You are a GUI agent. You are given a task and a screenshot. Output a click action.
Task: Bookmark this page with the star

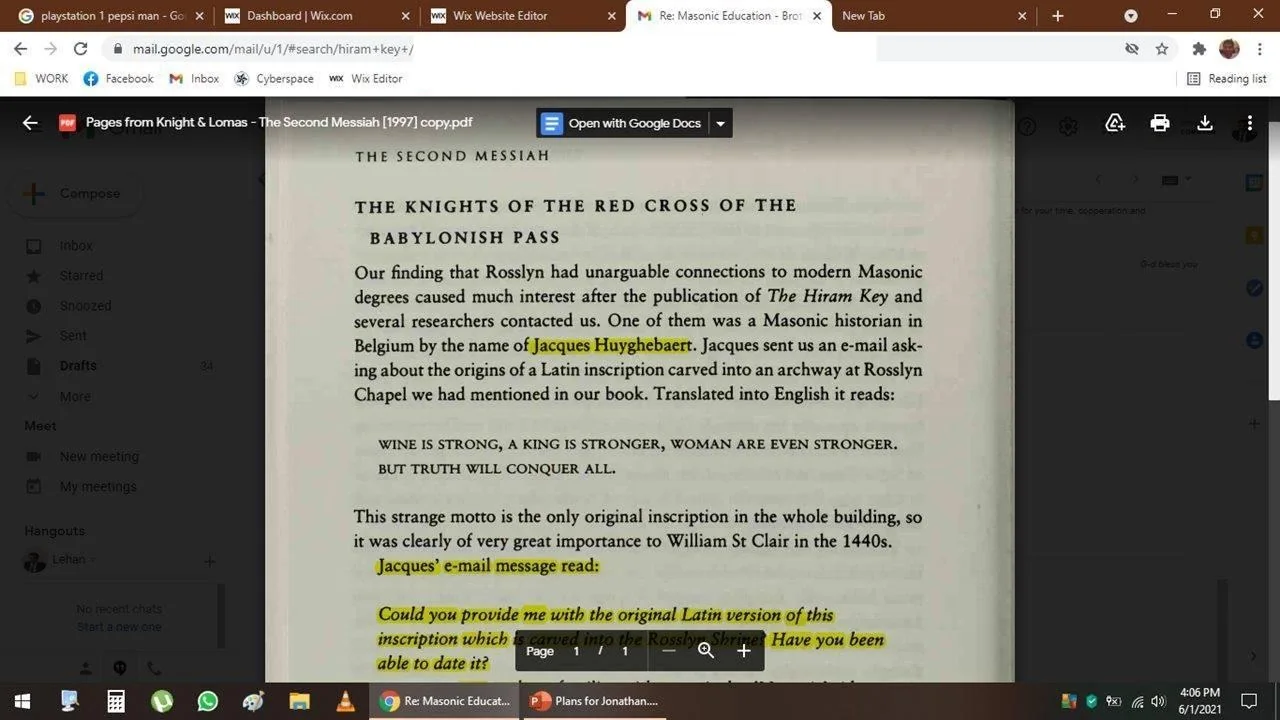pos(1162,49)
